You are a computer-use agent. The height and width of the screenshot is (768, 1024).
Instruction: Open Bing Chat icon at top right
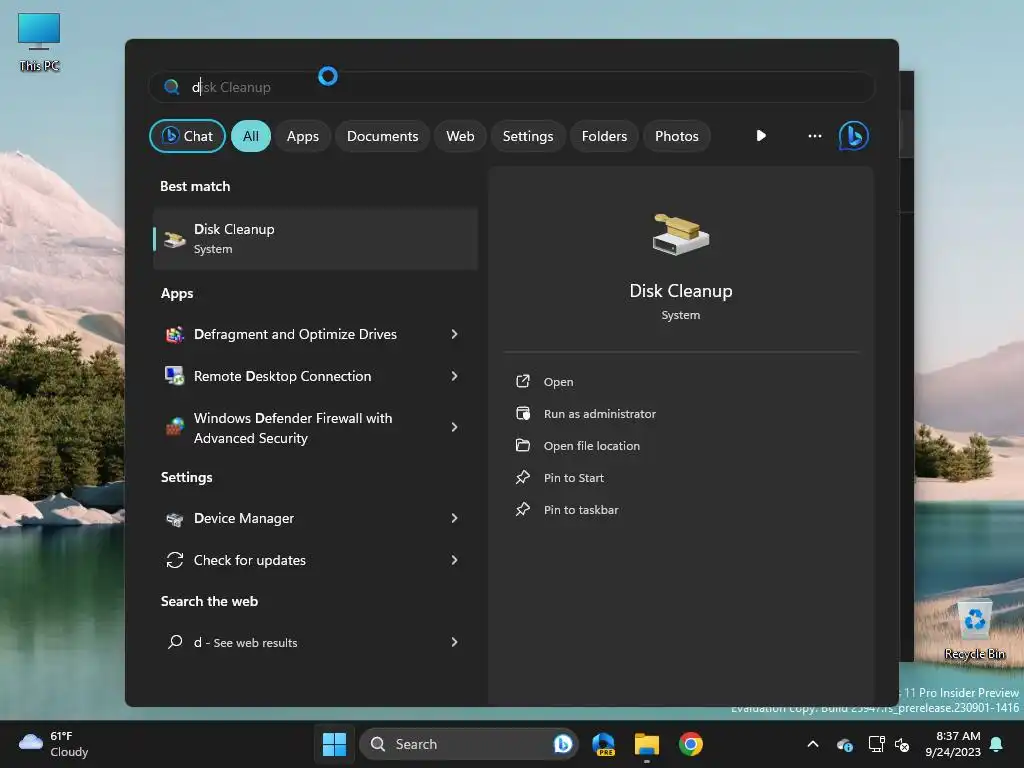click(x=854, y=136)
